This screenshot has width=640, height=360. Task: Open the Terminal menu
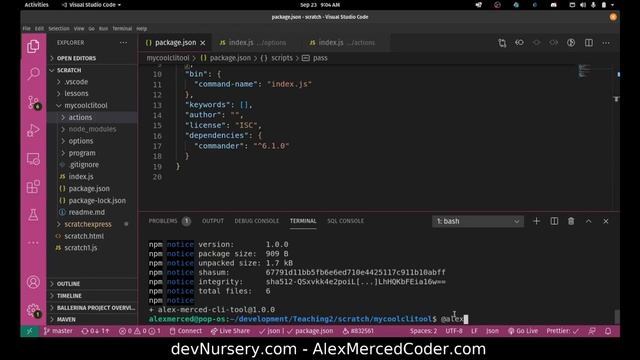point(122,29)
